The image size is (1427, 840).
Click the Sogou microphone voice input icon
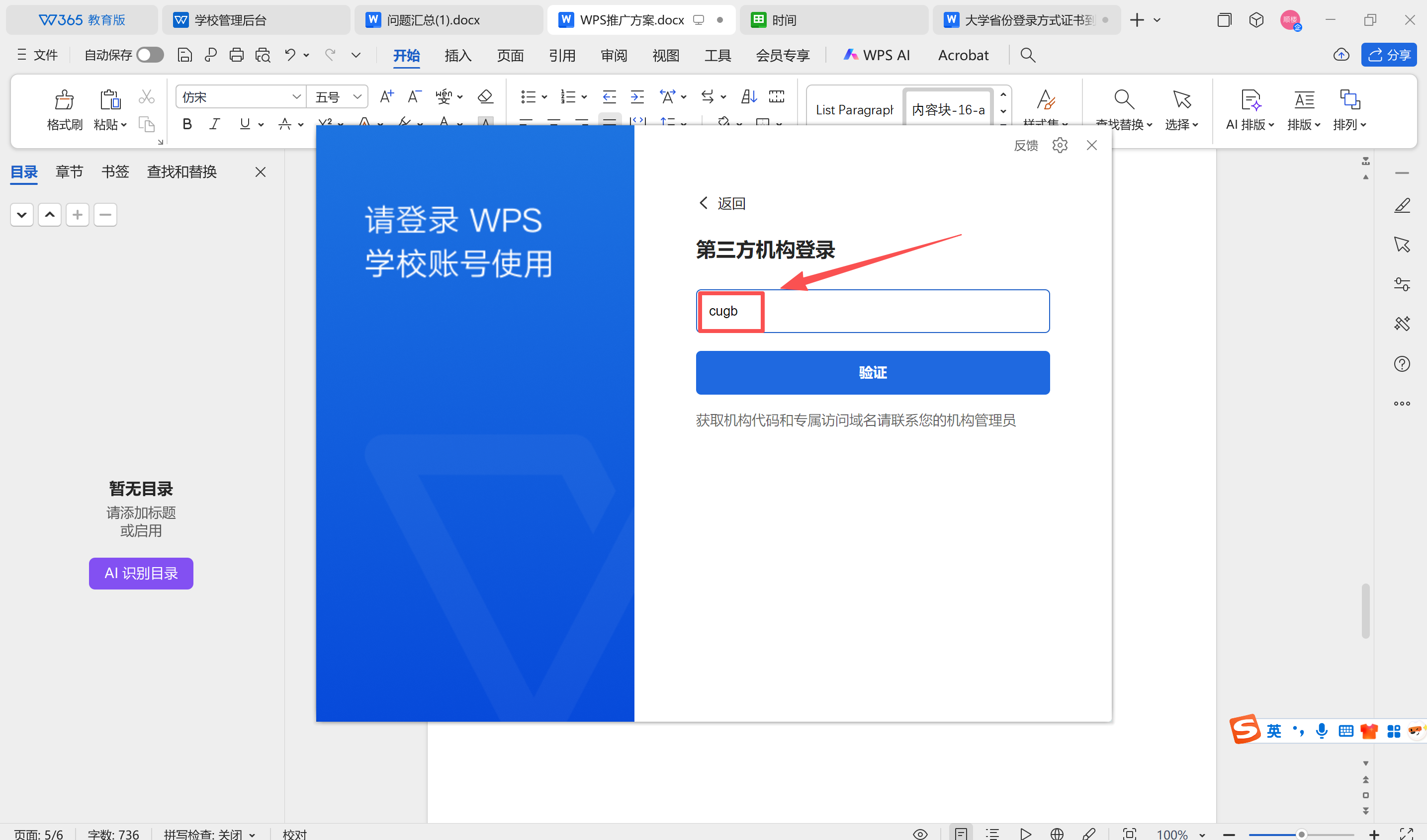(1322, 731)
